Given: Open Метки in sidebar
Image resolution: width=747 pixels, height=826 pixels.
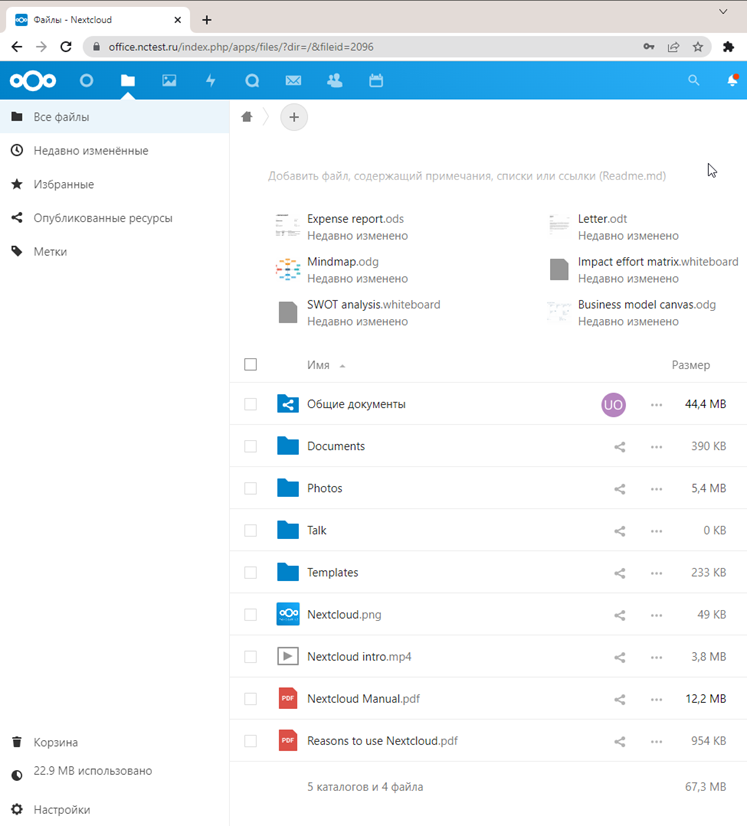Looking at the screenshot, I should pyautogui.click(x=114, y=252).
